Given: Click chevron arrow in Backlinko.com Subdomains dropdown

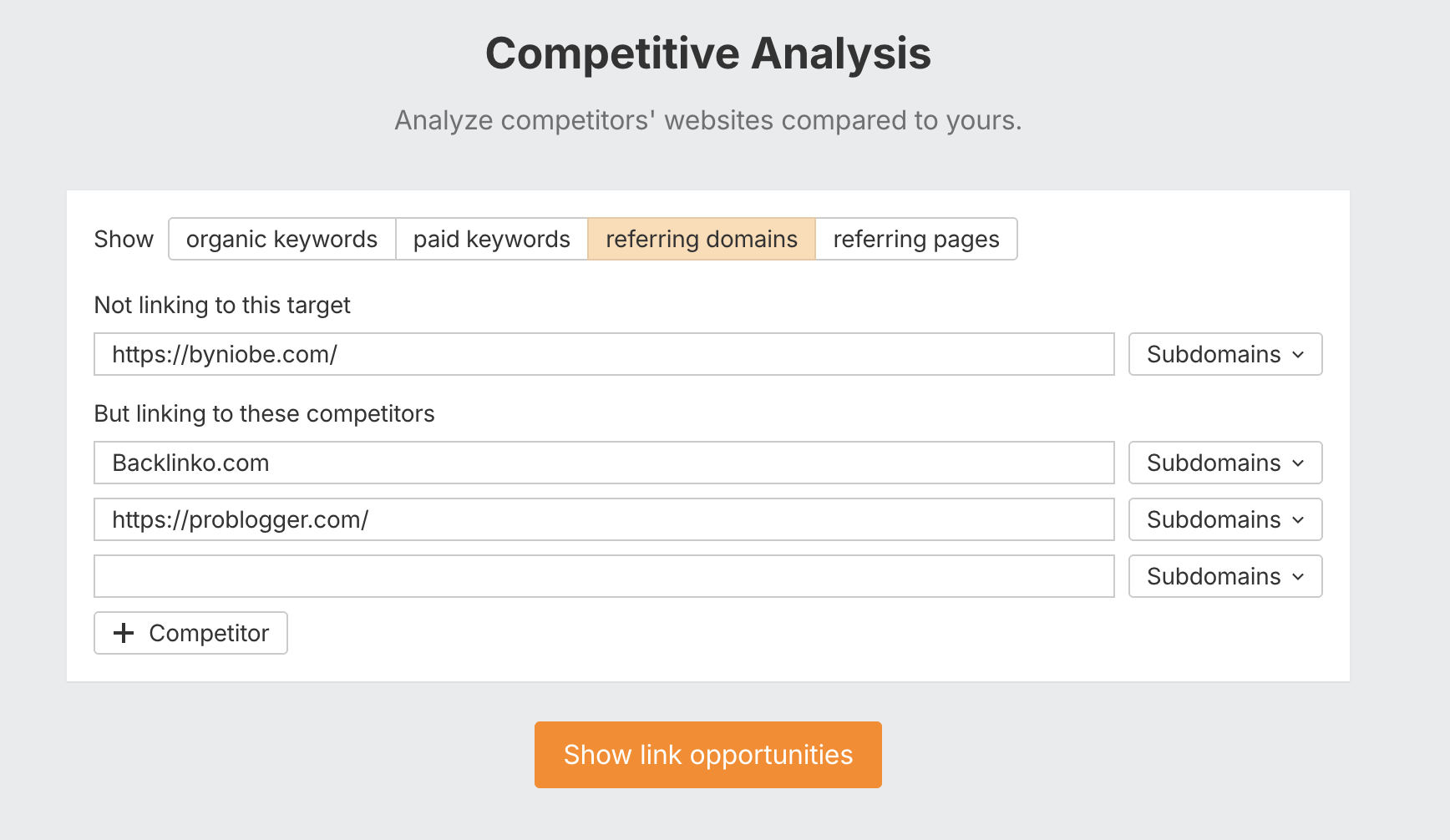Looking at the screenshot, I should tap(1298, 463).
